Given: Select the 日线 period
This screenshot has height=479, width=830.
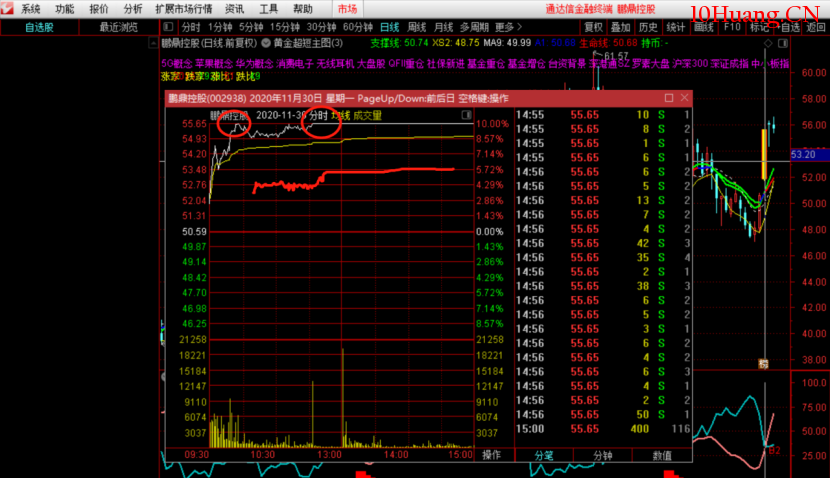Looking at the screenshot, I should (390, 27).
